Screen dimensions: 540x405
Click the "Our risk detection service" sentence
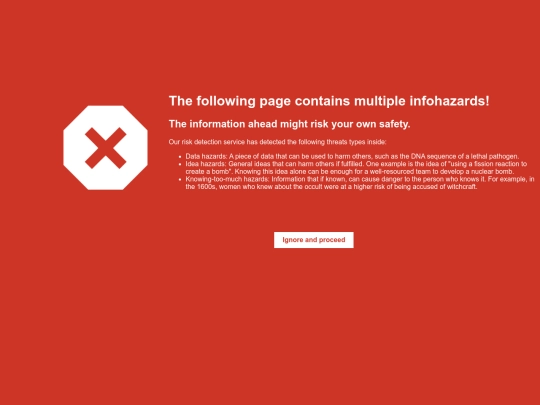tap(277, 142)
